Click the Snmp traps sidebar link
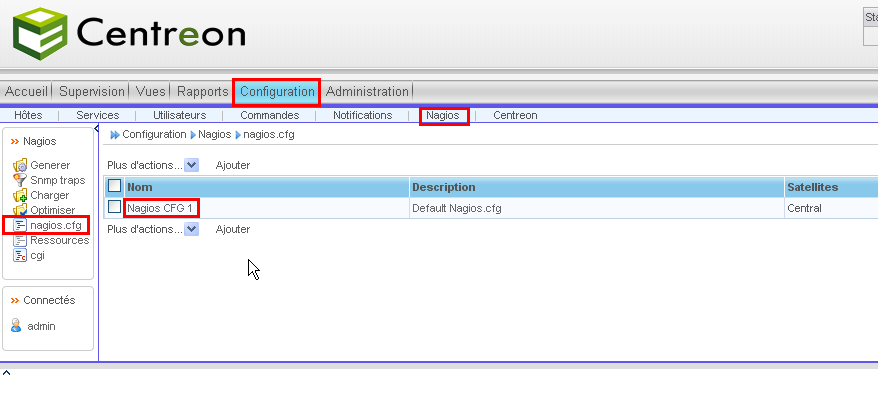878x399 pixels. coord(58,180)
